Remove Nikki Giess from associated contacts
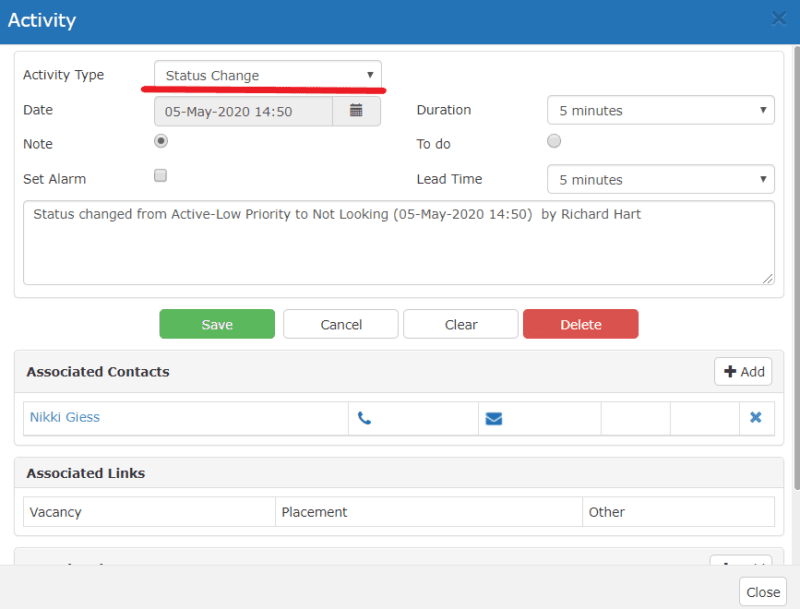 click(x=756, y=418)
